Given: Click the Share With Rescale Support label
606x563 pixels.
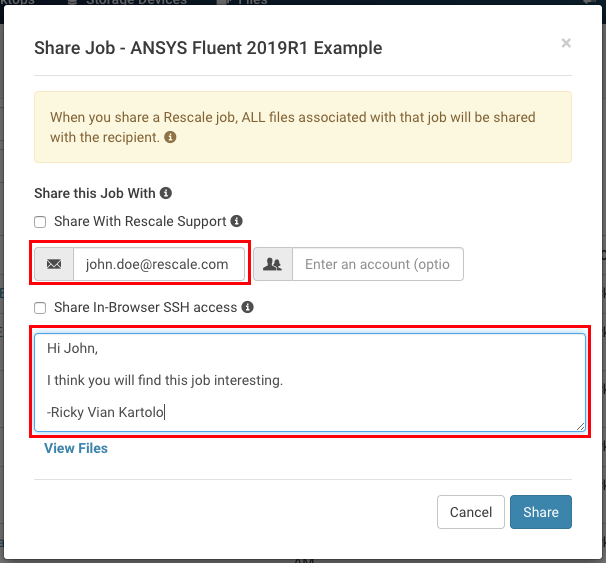Looking at the screenshot, I should pos(140,221).
